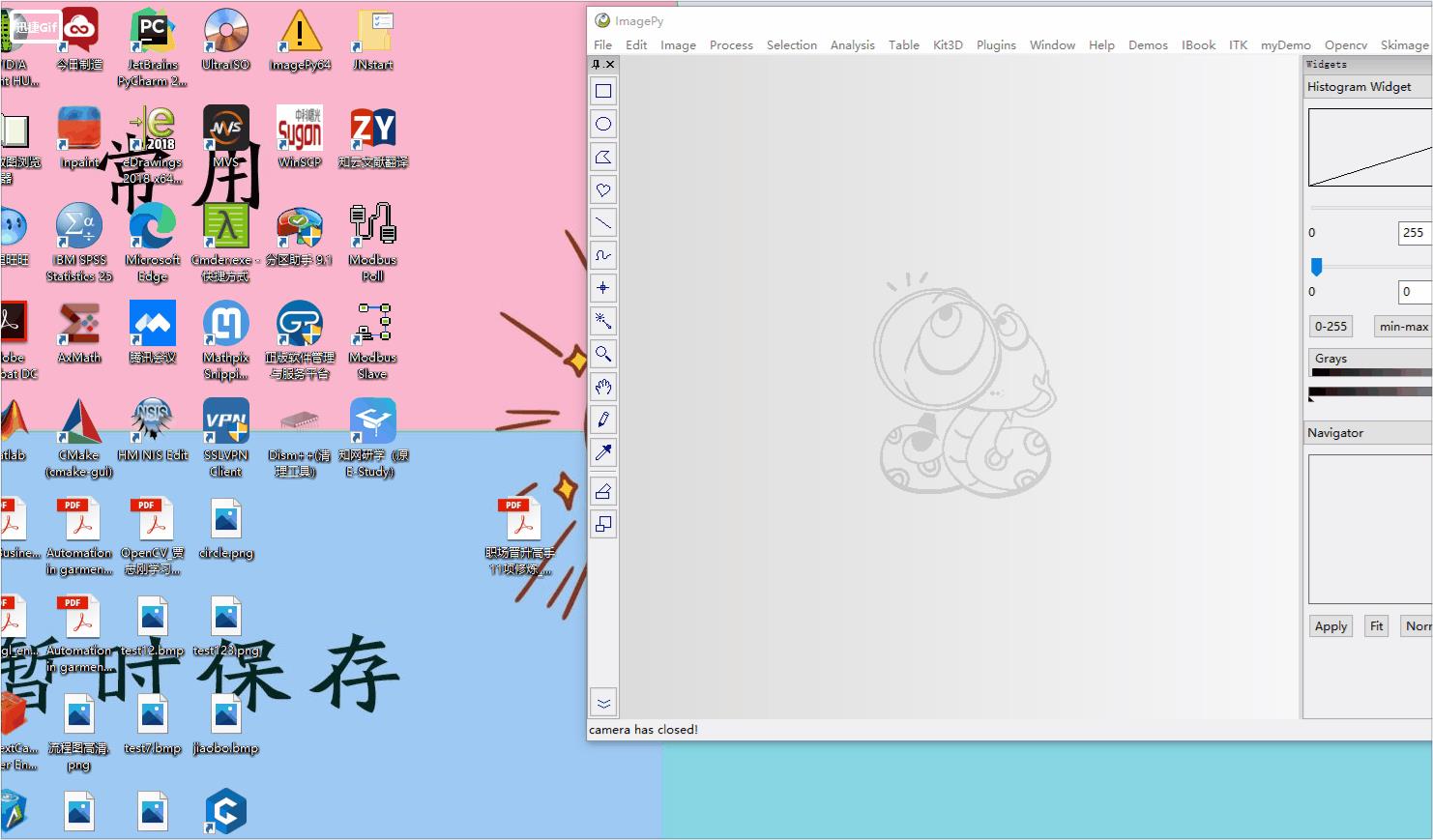Open the Inpaint desktop shortcut
1433x840 pixels.
(x=79, y=137)
